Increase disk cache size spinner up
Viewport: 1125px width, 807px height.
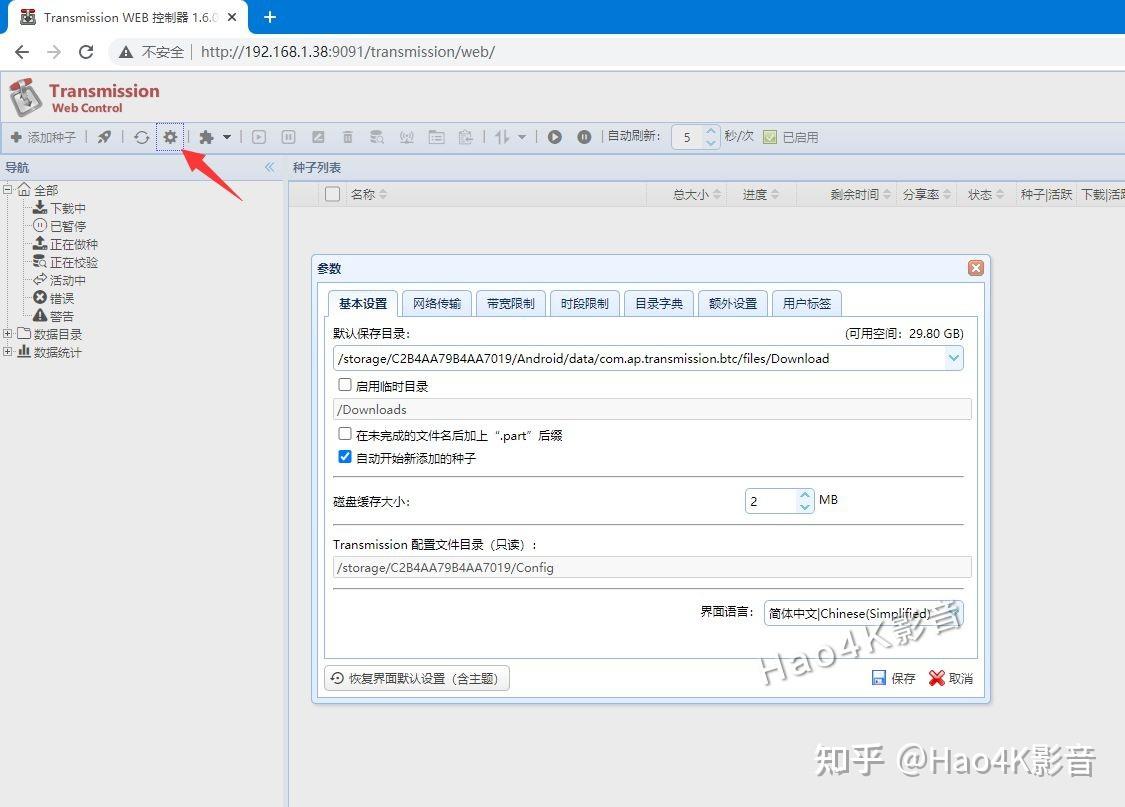(x=805, y=495)
